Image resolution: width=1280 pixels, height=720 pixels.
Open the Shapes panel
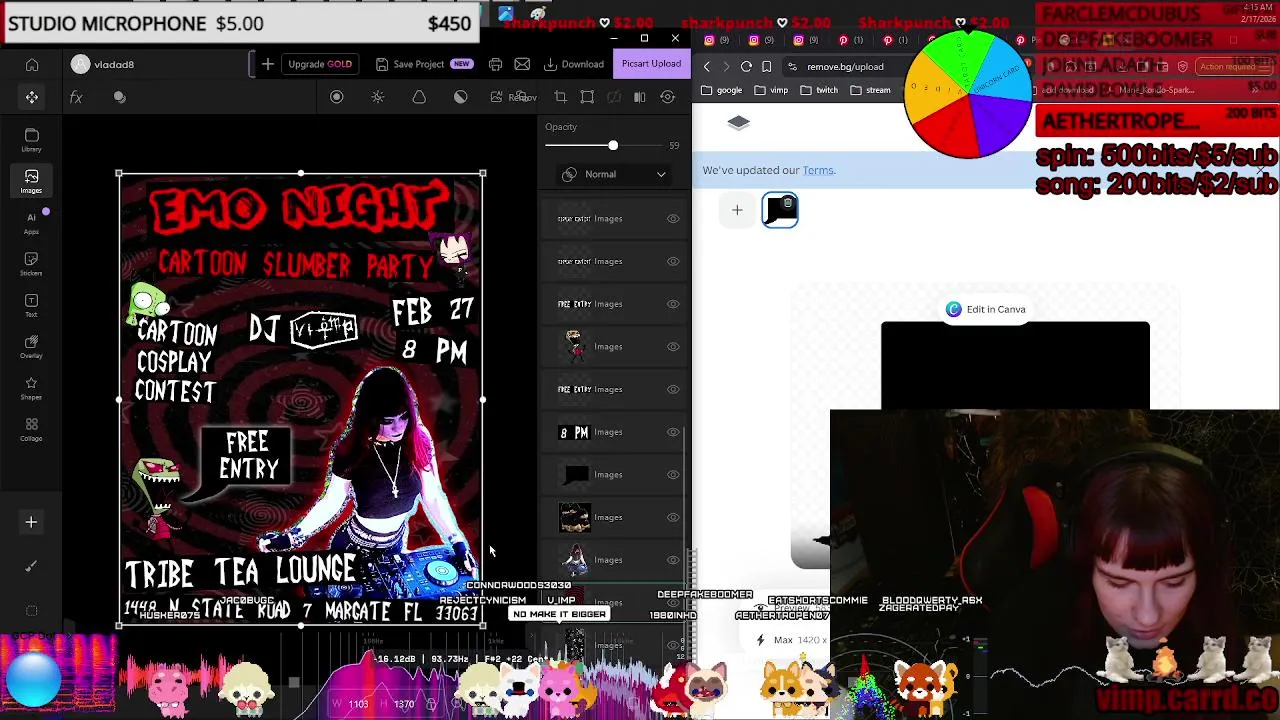tap(31, 389)
